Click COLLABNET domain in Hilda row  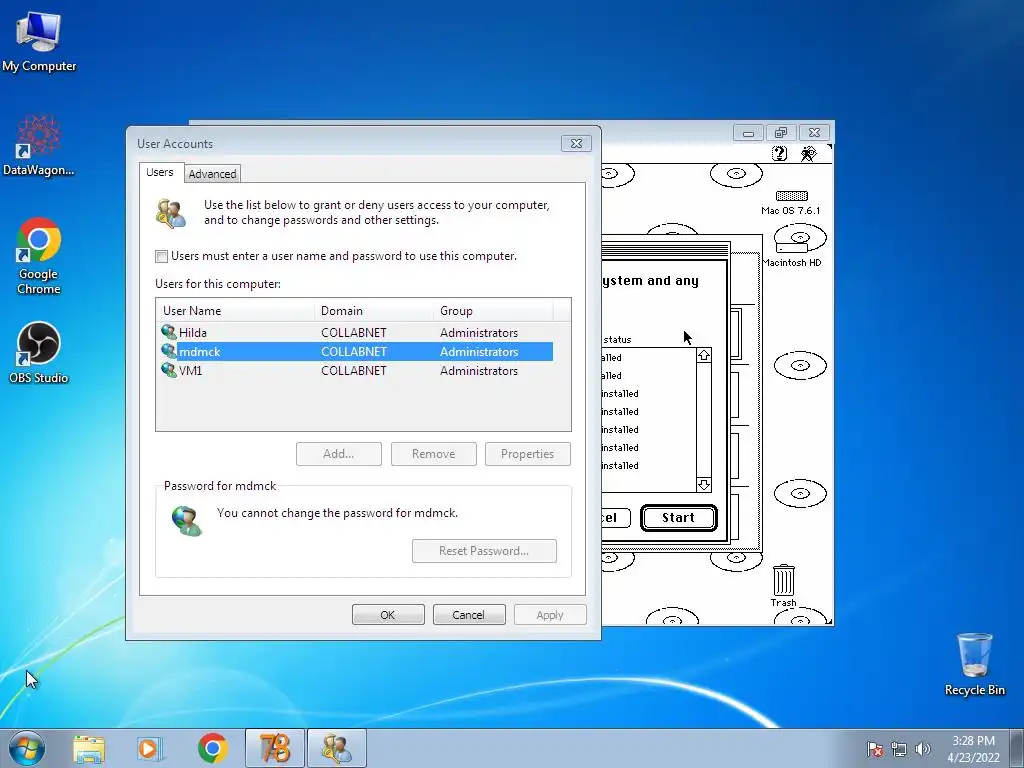tap(353, 332)
